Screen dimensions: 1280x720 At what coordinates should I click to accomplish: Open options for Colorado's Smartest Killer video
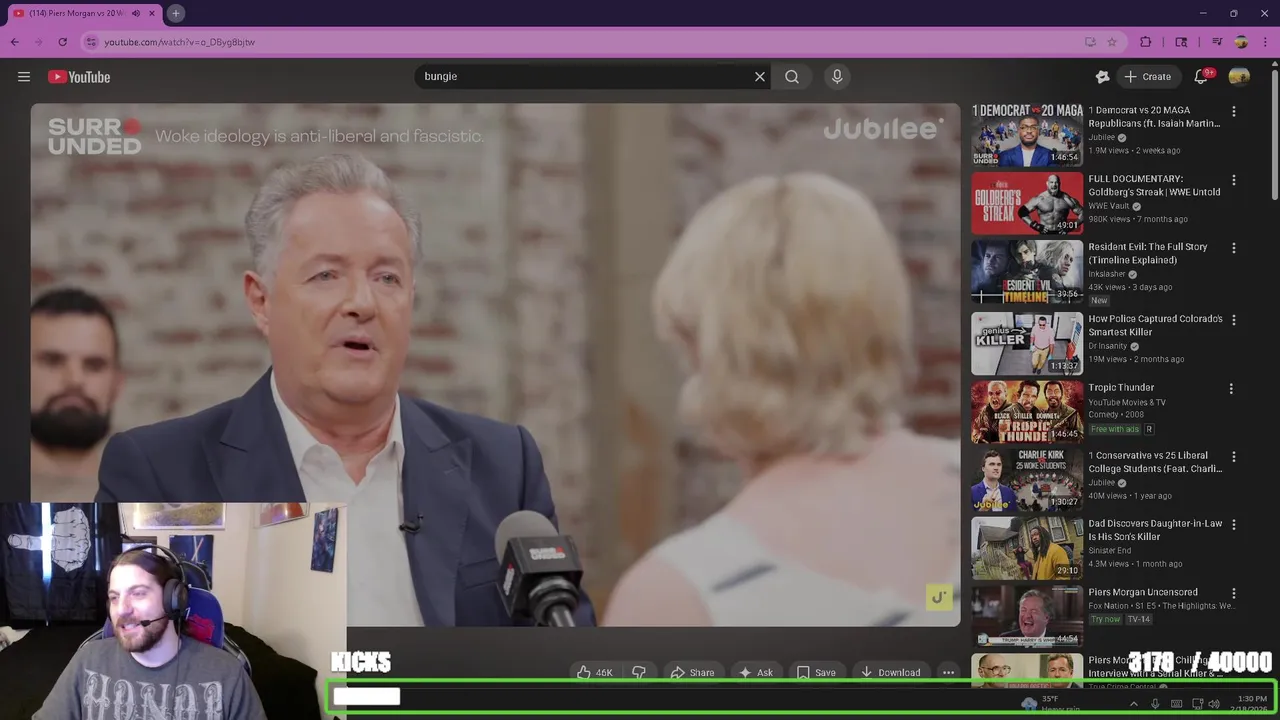click(x=1233, y=320)
